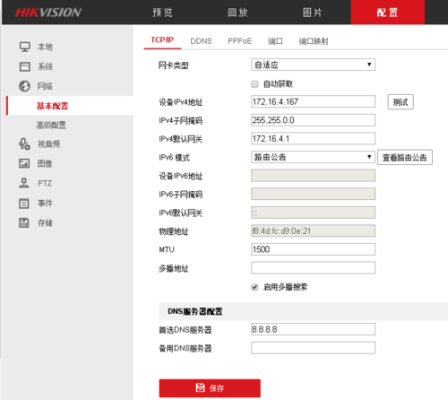The width and height of the screenshot is (448, 400).
Task: Select the configuration (配置) top menu
Action: [x=387, y=12]
